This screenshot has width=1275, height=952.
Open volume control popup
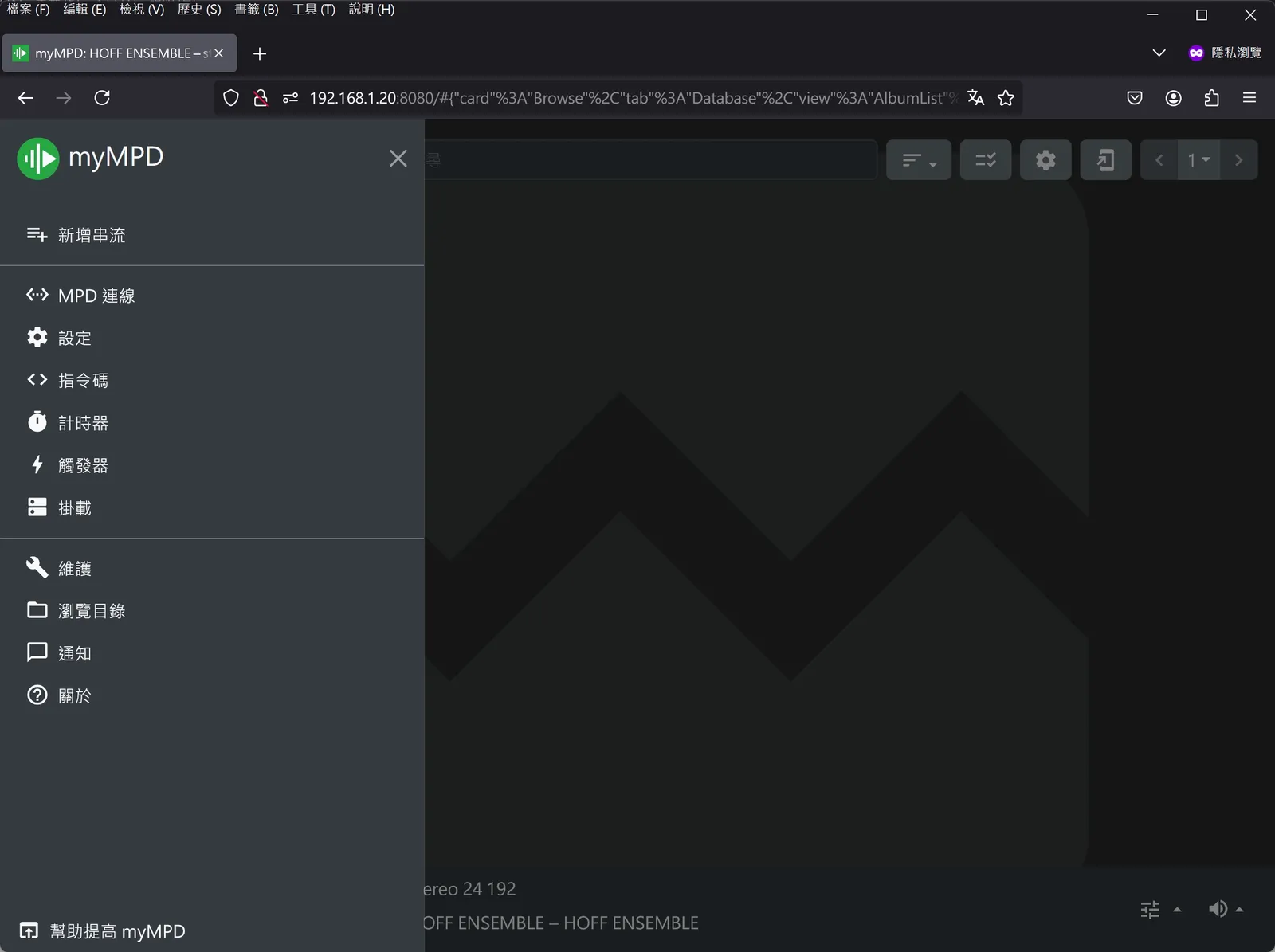(1226, 909)
